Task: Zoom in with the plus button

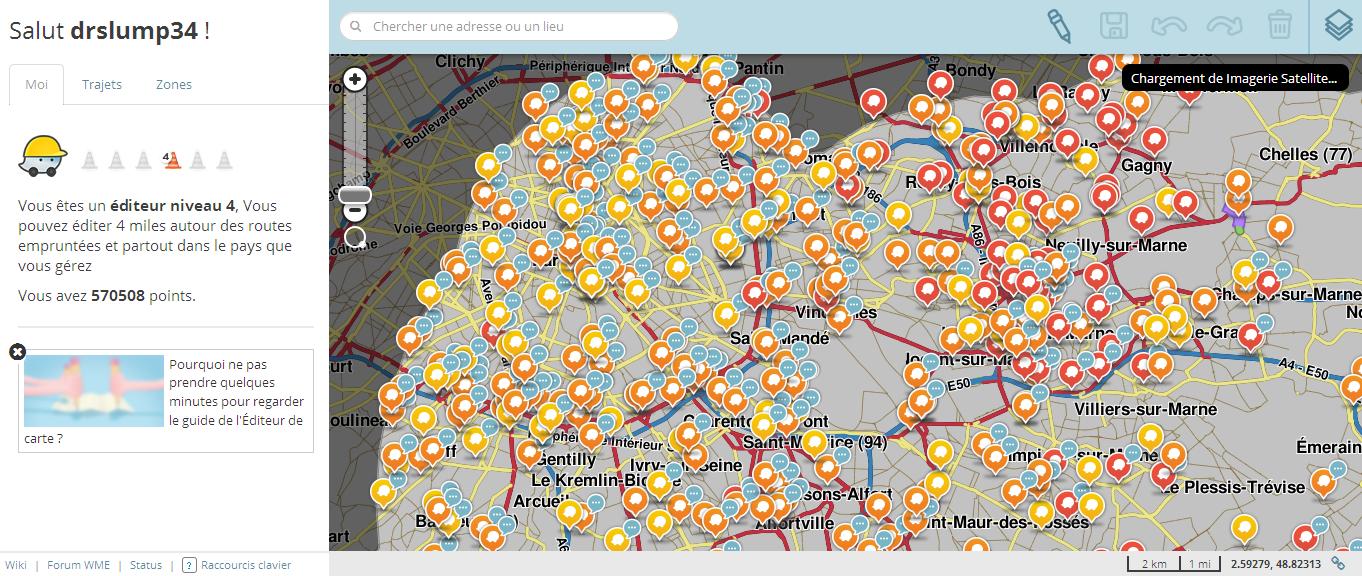Action: click(x=355, y=79)
